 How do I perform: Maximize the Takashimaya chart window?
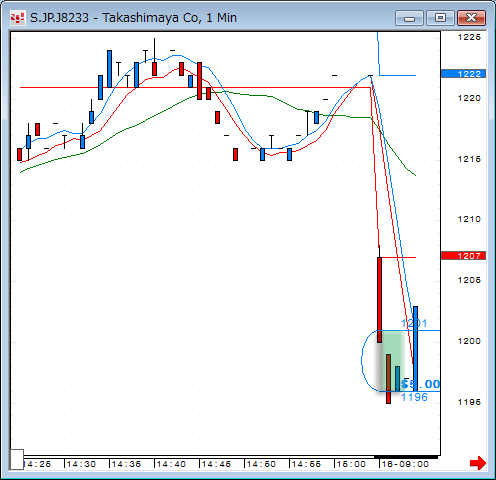tap(440, 18)
